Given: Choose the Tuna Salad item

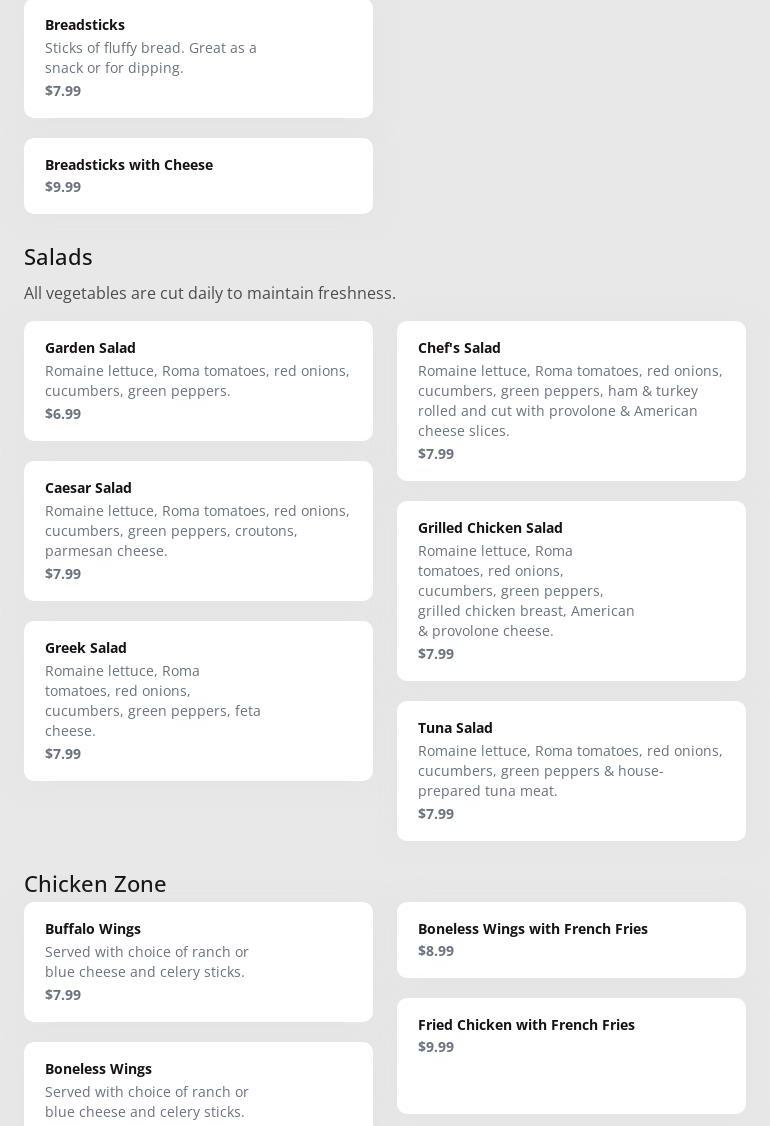Looking at the screenshot, I should pos(571,770).
